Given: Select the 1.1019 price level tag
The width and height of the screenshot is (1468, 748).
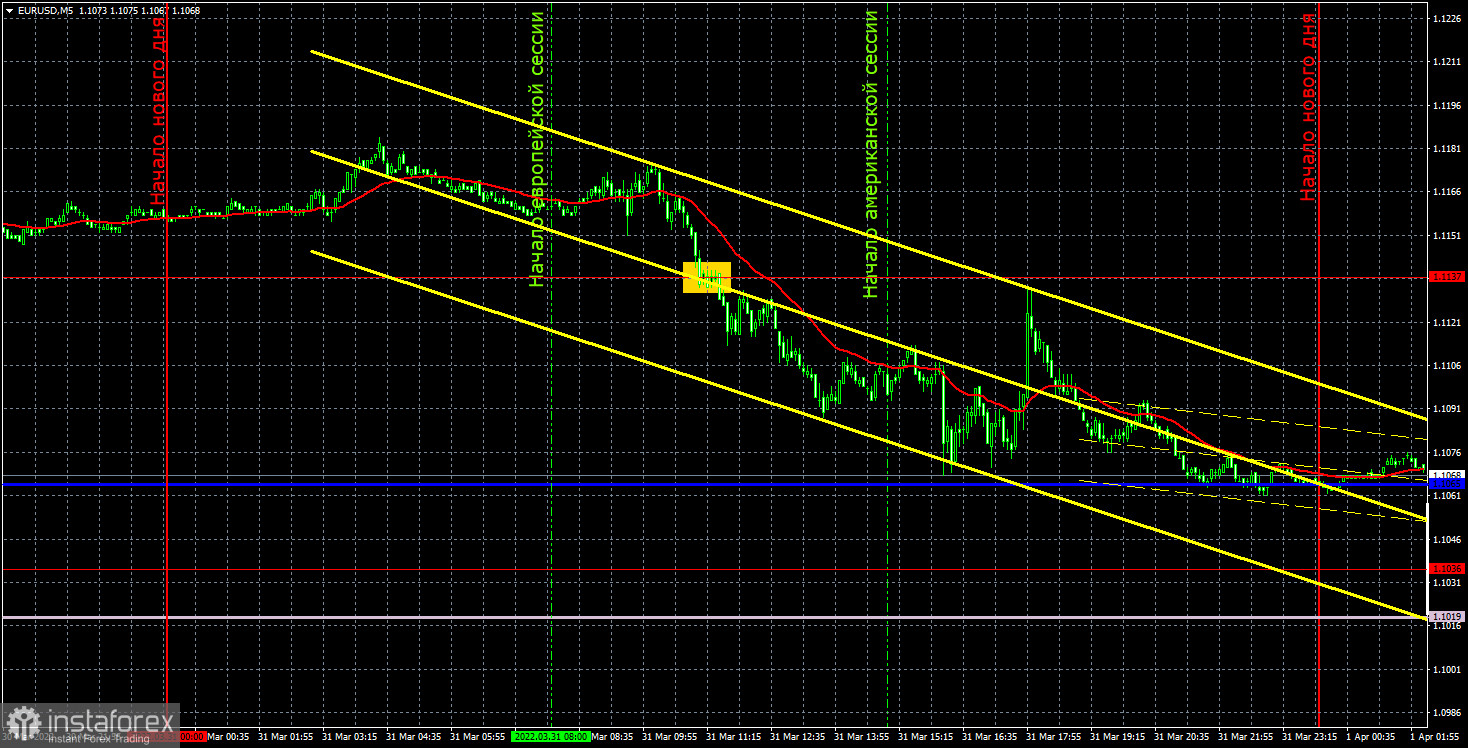Looking at the screenshot, I should pyautogui.click(x=1447, y=617).
